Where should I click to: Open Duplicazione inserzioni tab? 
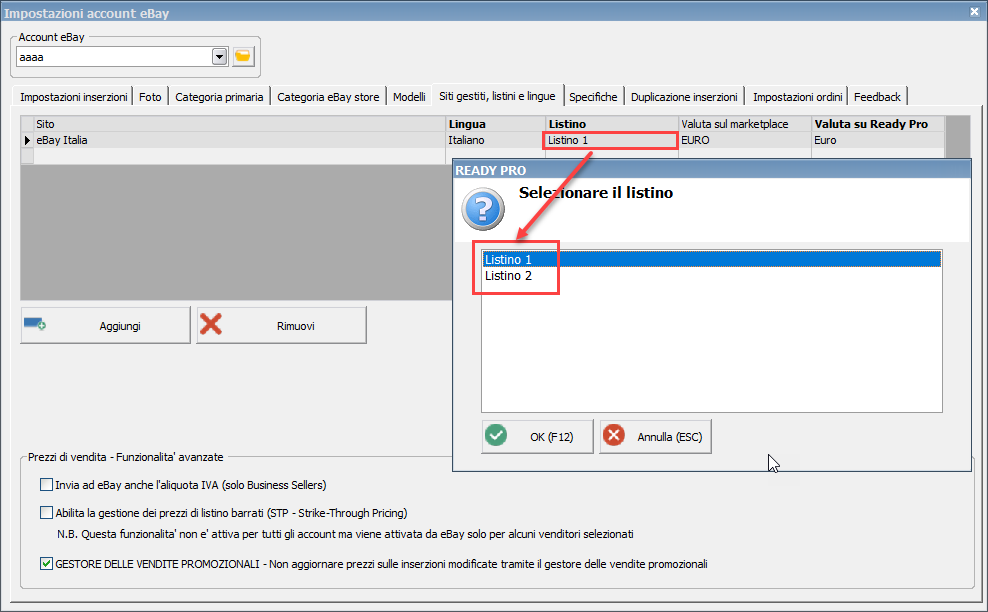pyautogui.click(x=684, y=96)
